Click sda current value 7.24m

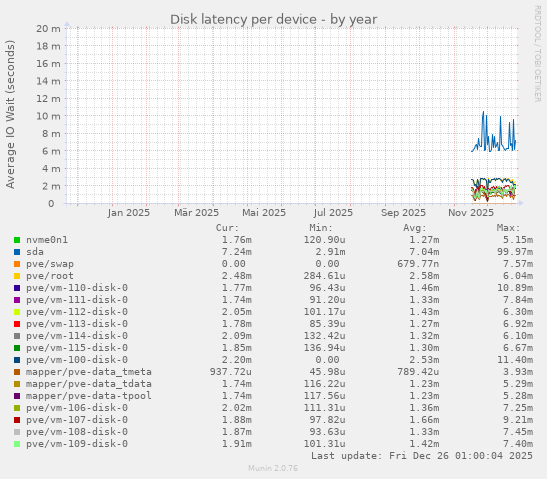(x=237, y=252)
